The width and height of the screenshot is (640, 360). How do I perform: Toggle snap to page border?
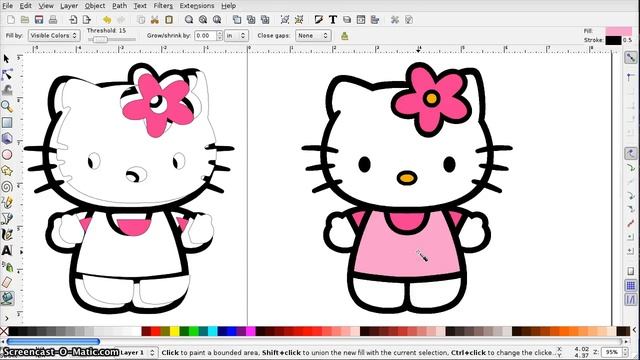(631, 271)
